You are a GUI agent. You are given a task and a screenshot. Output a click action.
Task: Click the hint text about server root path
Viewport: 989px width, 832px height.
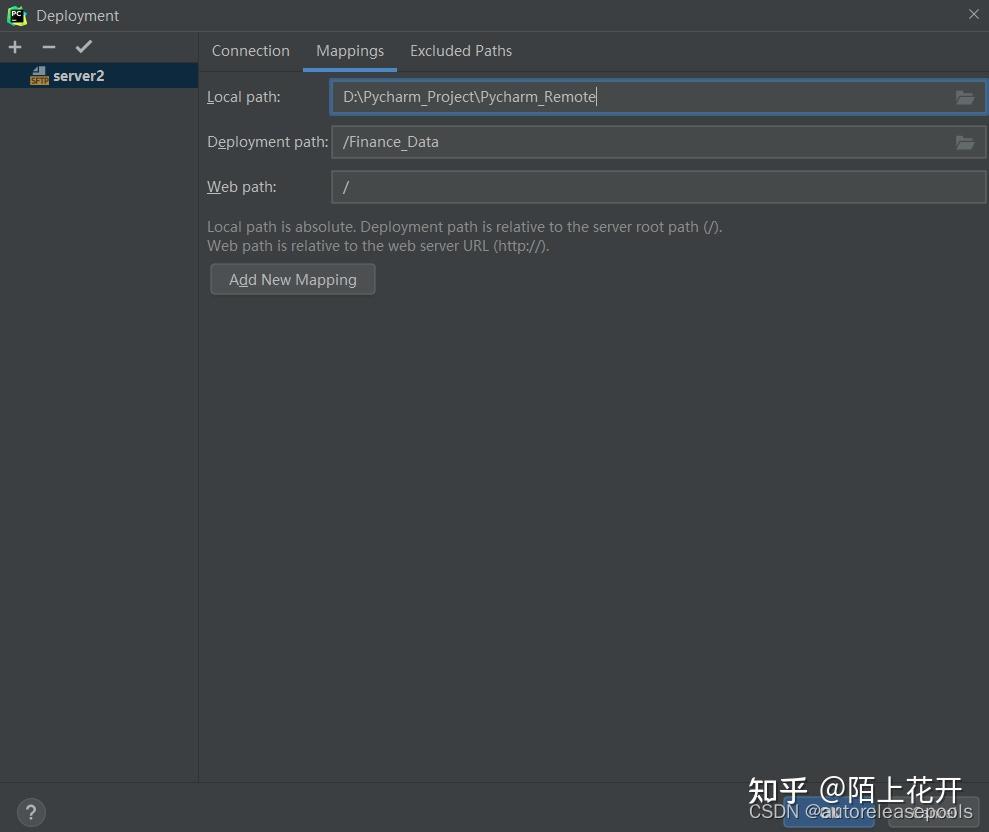coord(465,227)
